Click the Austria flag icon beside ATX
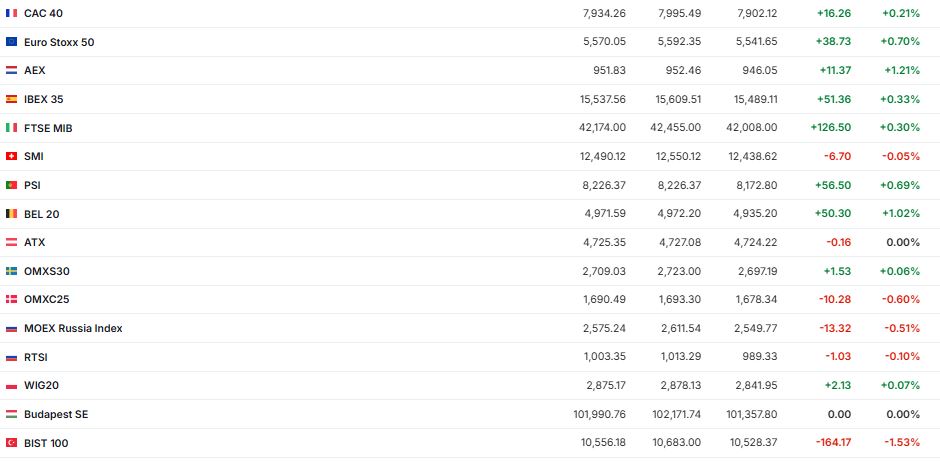 (11, 242)
